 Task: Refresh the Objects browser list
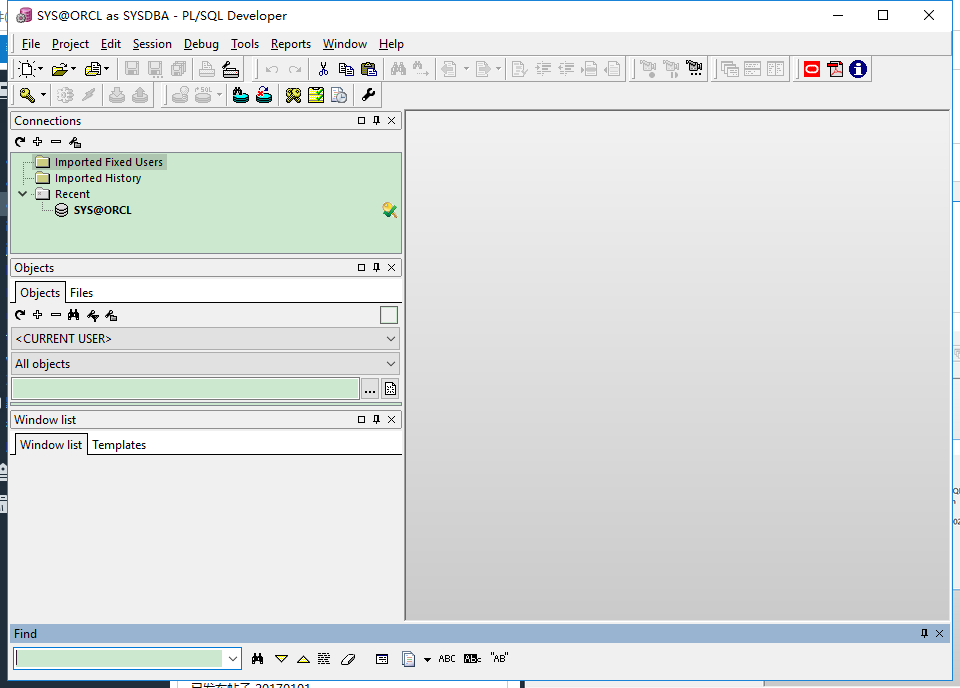(20, 315)
